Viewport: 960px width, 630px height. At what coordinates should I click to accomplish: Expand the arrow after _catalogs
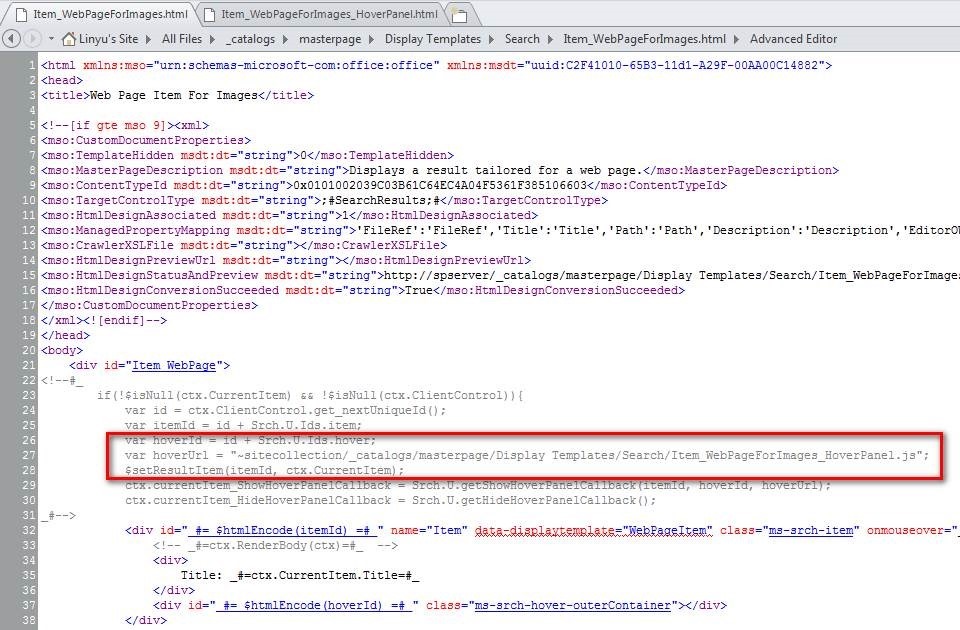tap(285, 39)
